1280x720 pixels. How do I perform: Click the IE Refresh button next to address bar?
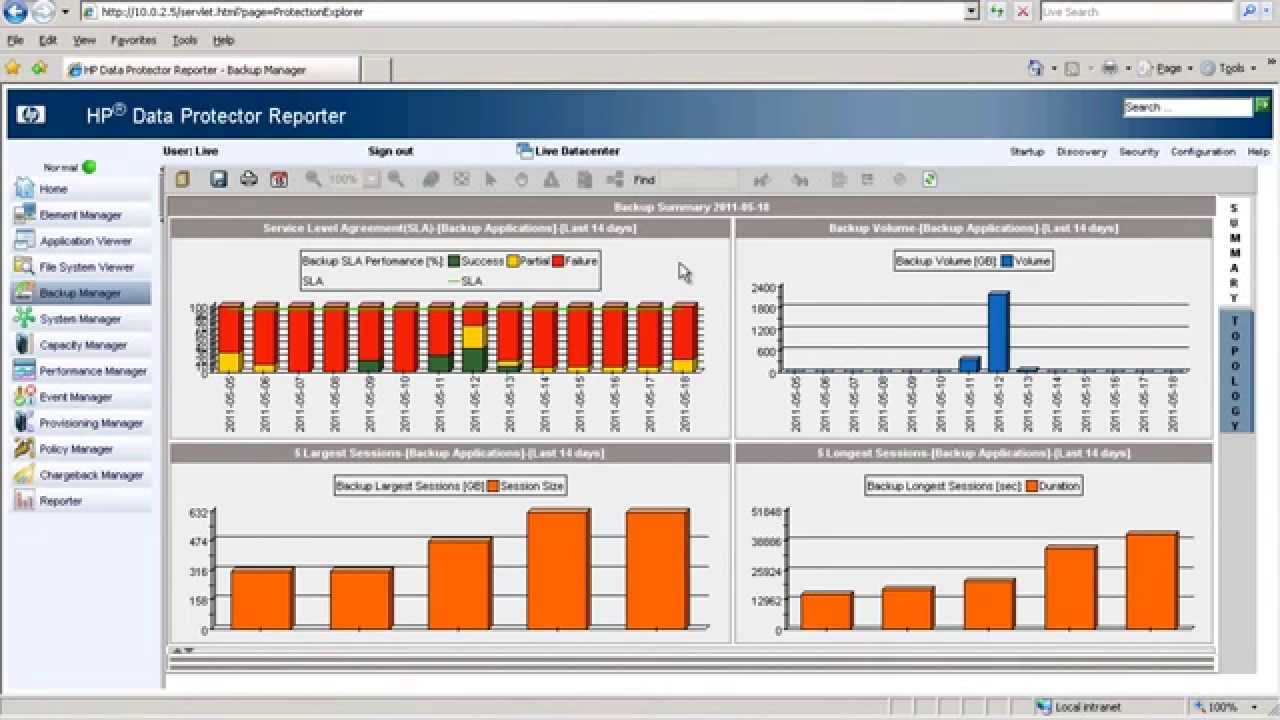pyautogui.click(x=997, y=12)
